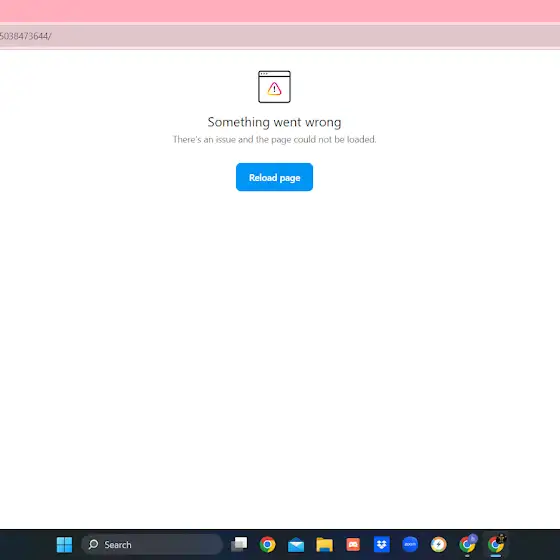
Task: Open the Windows Start menu
Action: pyautogui.click(x=64, y=545)
